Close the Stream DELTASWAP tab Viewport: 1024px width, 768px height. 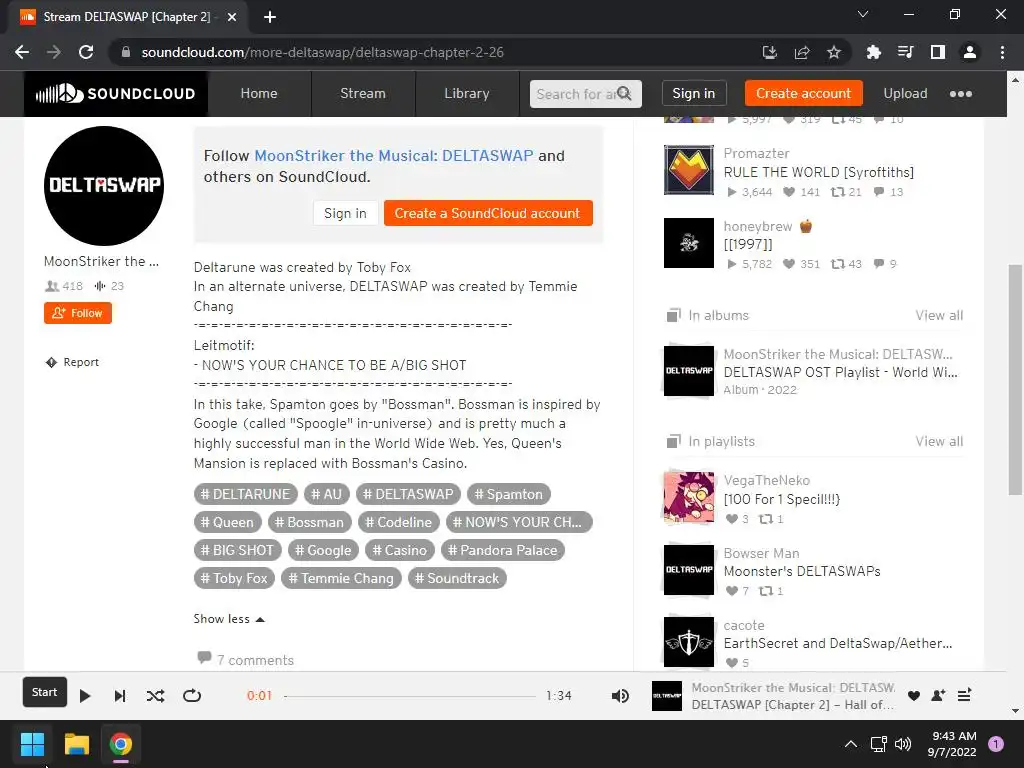(232, 17)
